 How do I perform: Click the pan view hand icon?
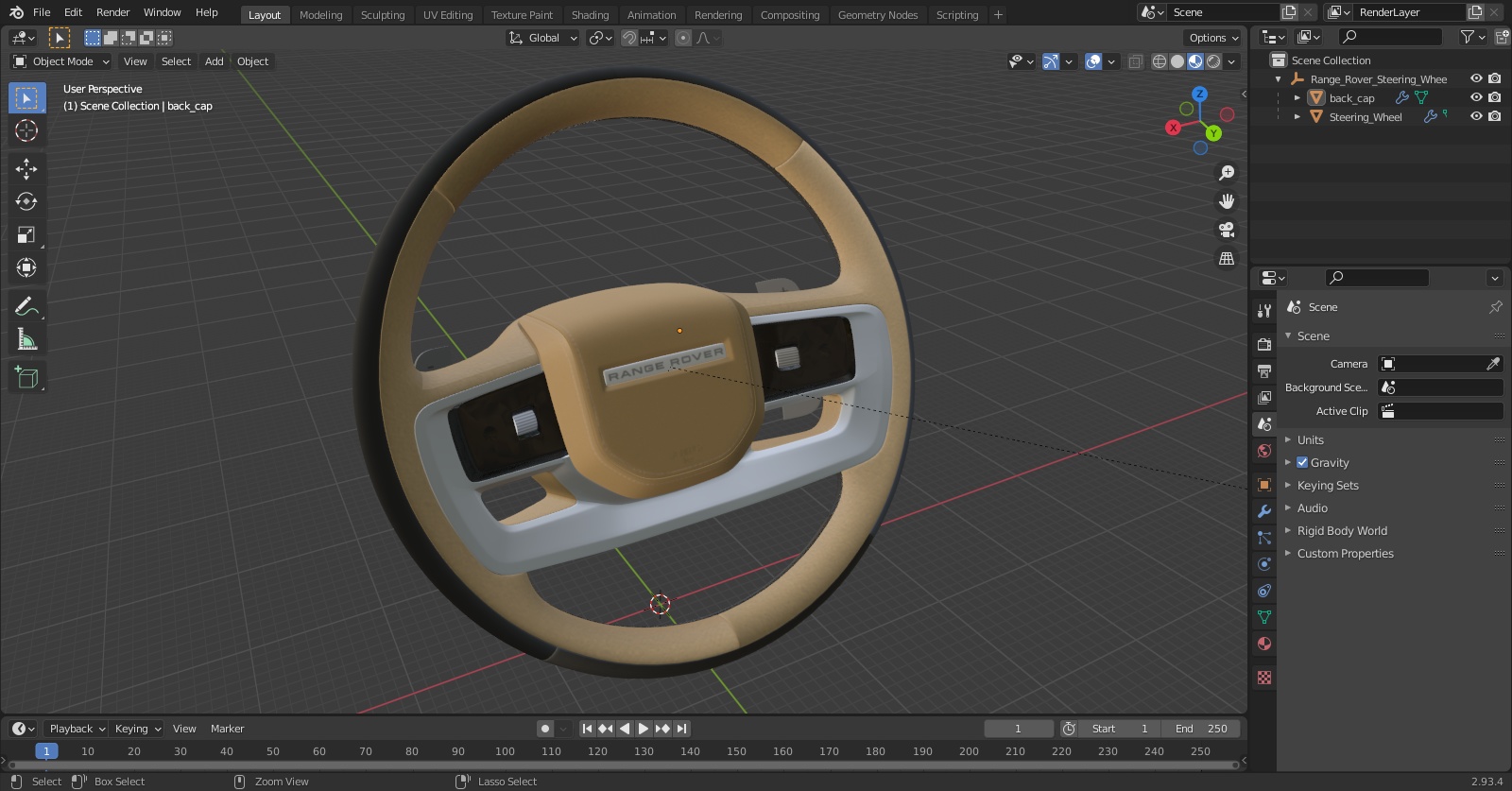1227,201
